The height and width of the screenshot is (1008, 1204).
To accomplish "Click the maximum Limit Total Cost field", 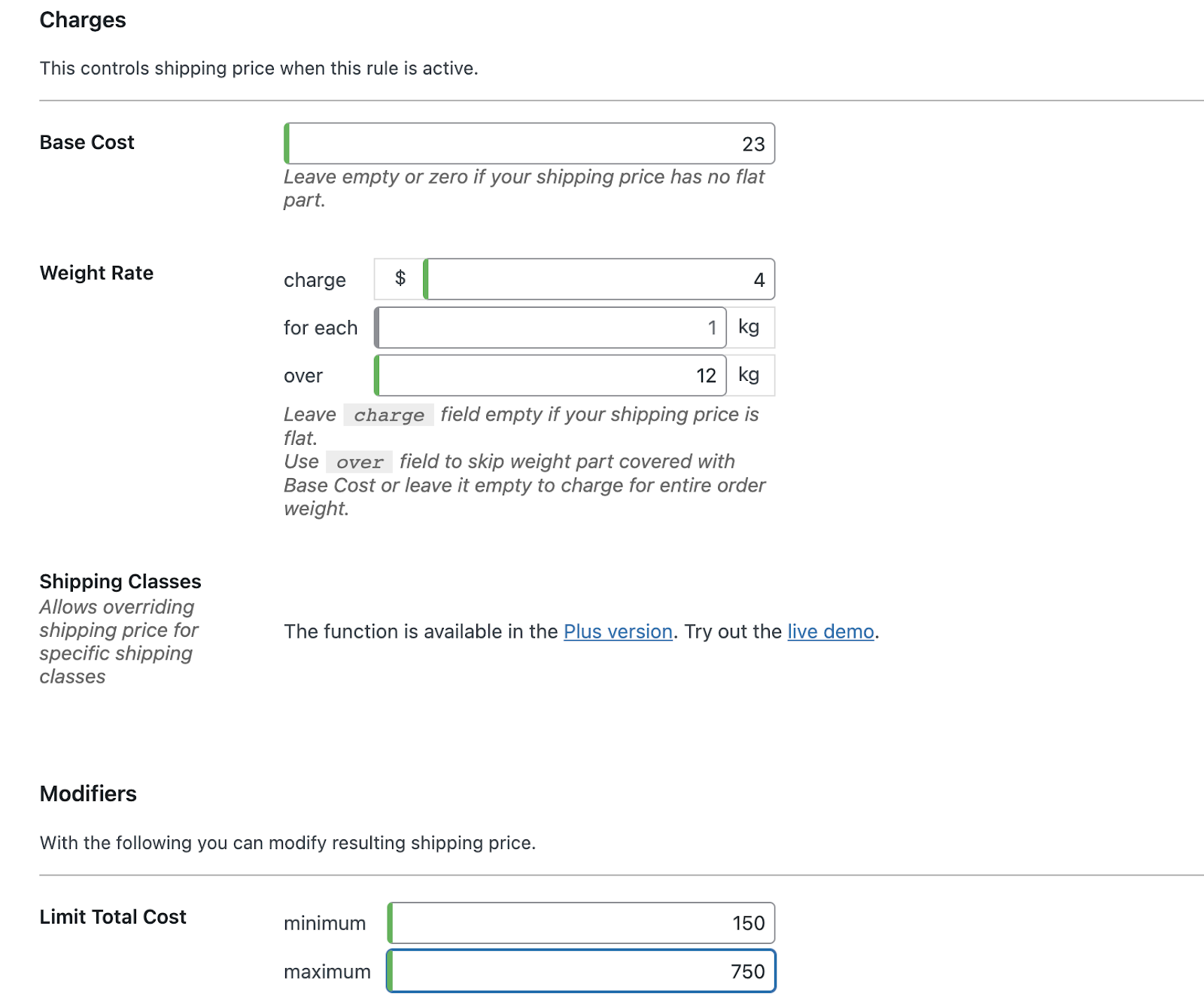I will pyautogui.click(x=579, y=971).
